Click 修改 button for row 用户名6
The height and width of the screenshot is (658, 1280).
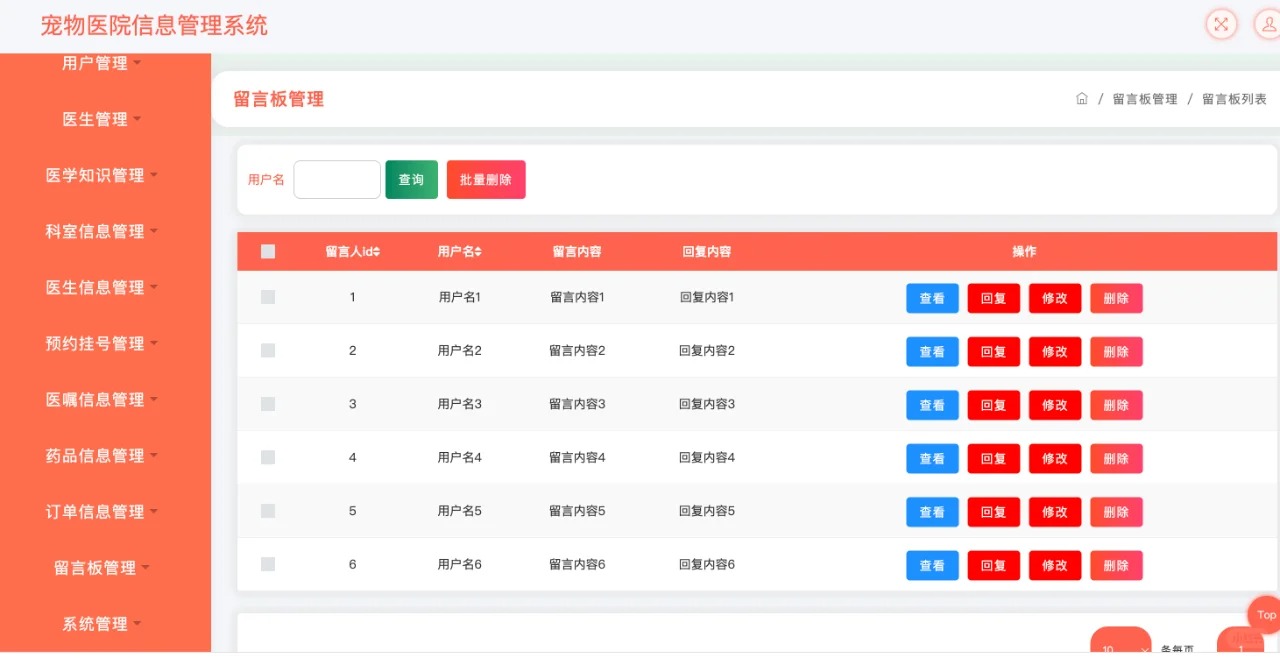[1055, 565]
